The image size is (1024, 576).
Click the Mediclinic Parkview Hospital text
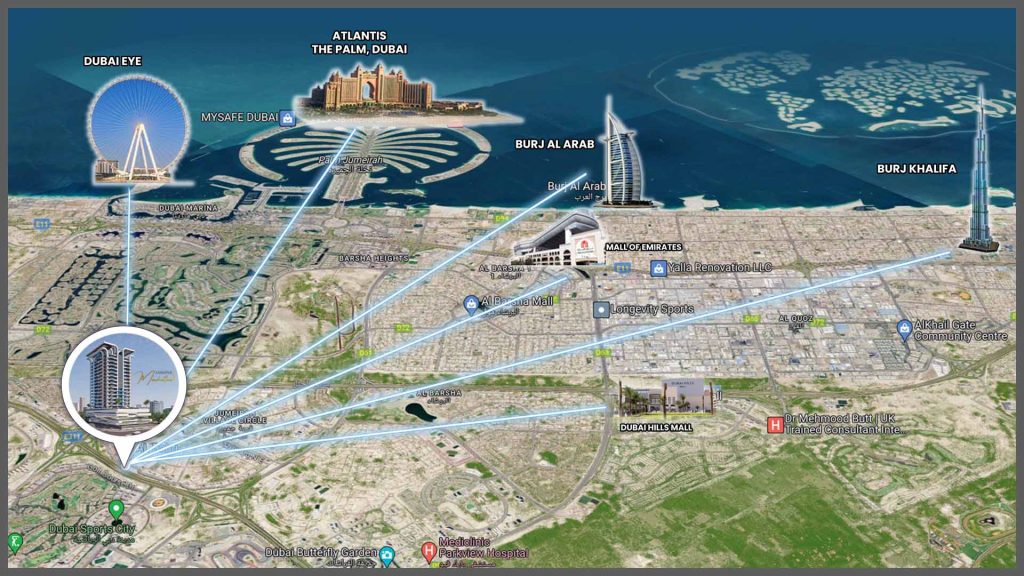(x=483, y=548)
